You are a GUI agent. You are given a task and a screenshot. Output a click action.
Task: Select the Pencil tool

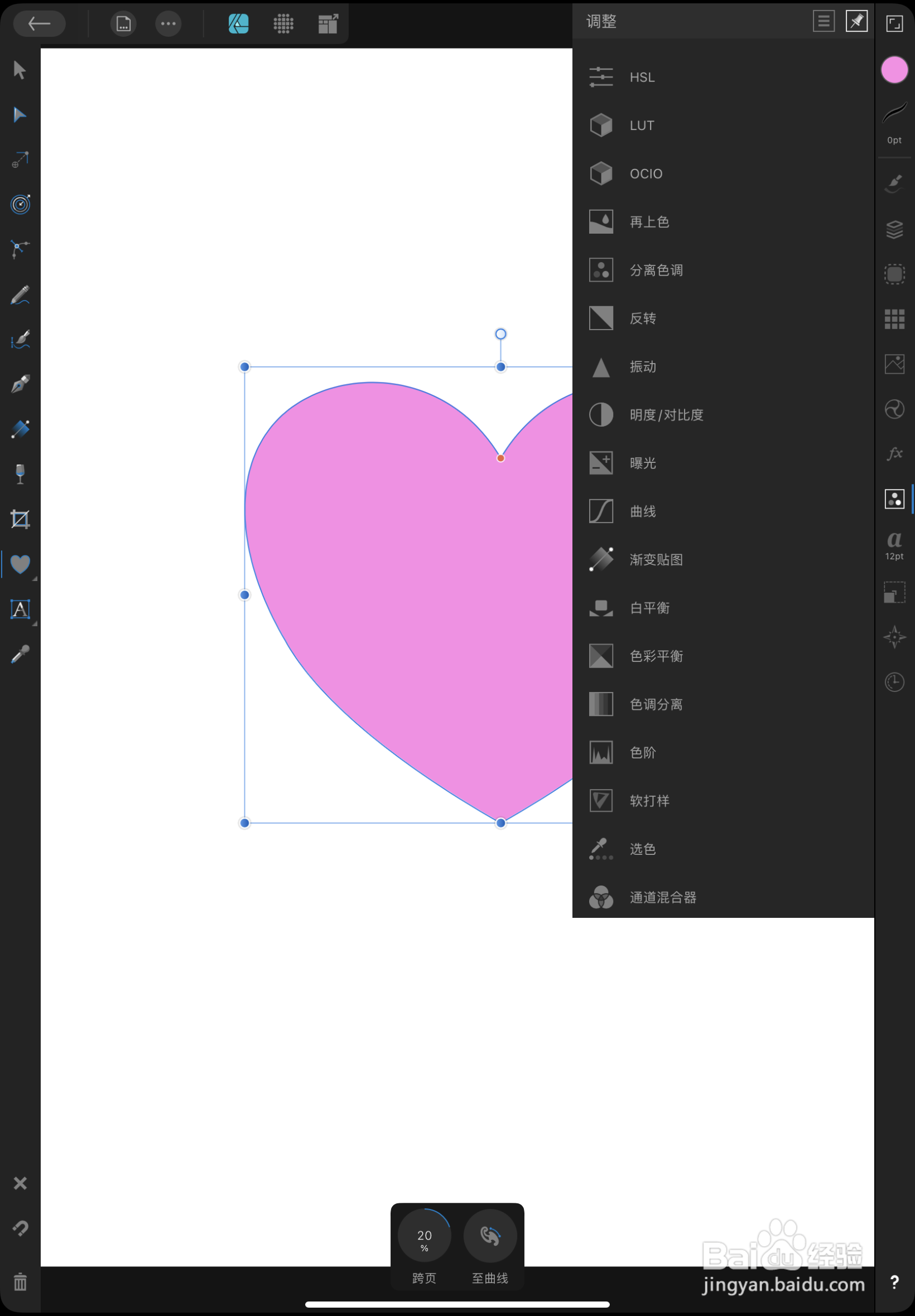click(20, 294)
